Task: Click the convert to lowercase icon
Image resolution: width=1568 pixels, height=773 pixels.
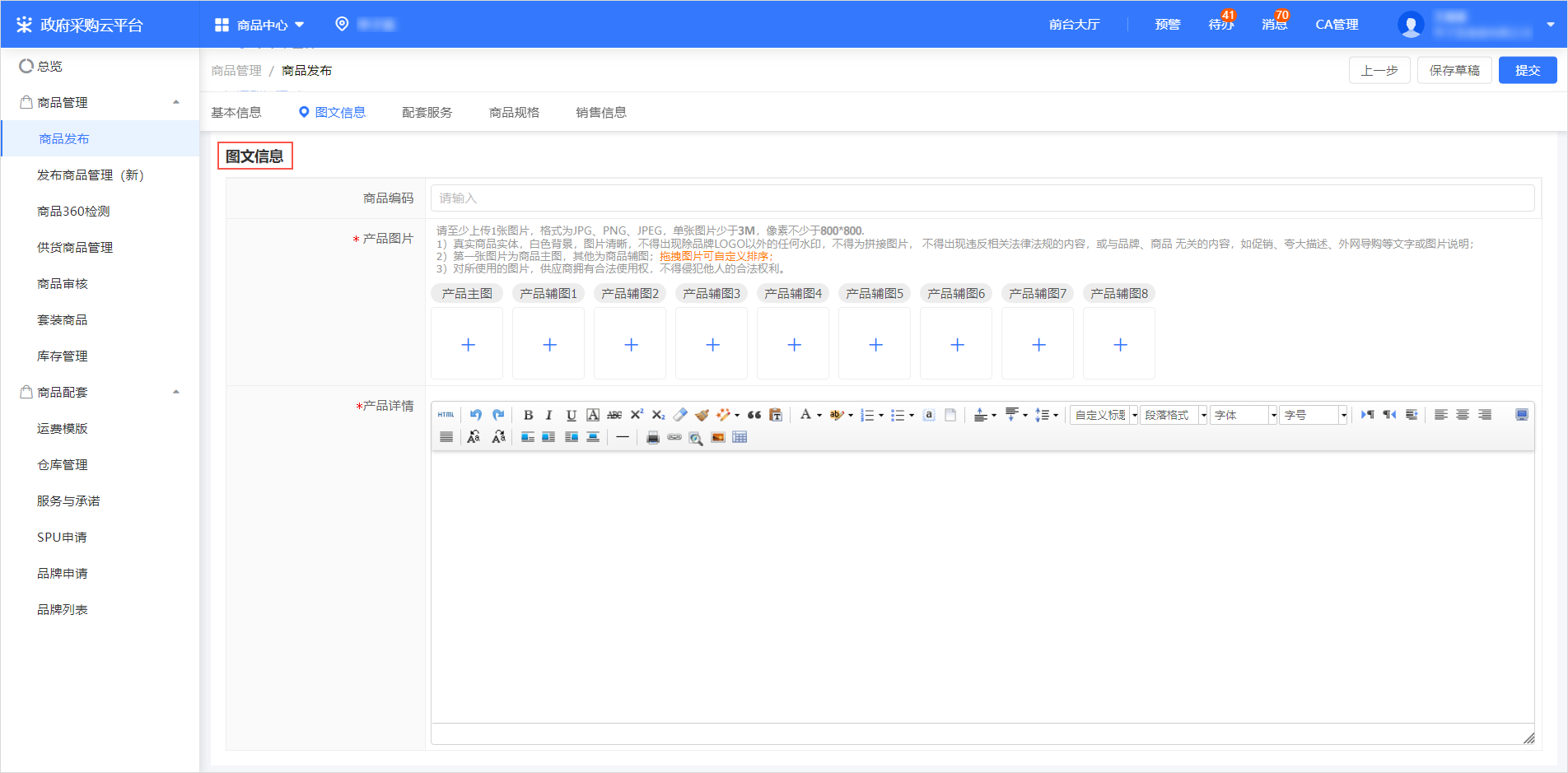Action: click(498, 437)
